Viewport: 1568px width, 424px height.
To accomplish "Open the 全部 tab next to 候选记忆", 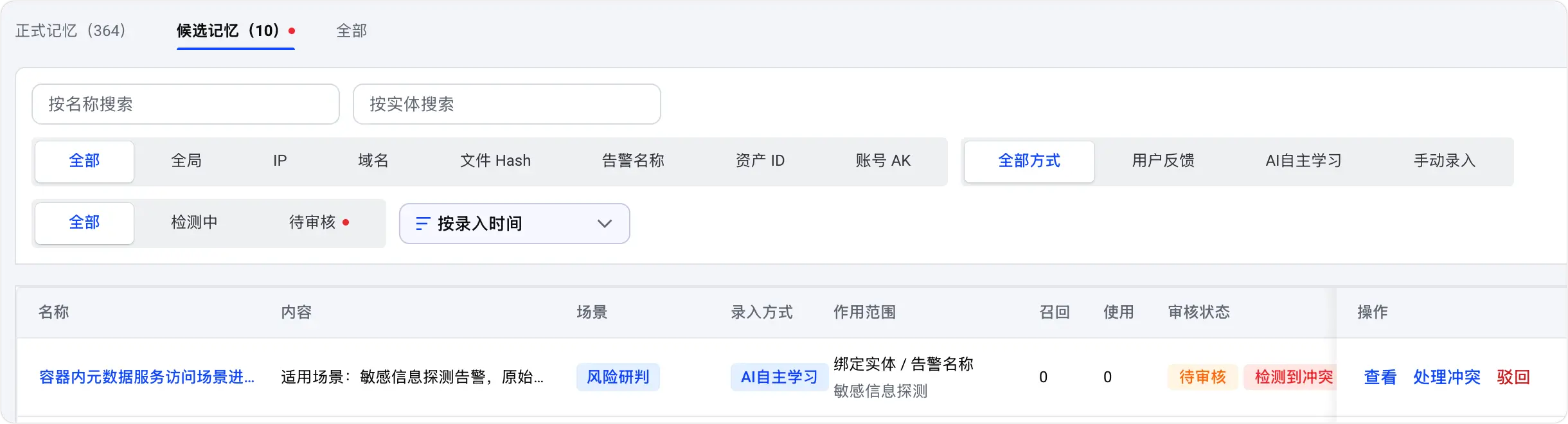I will click(x=352, y=30).
